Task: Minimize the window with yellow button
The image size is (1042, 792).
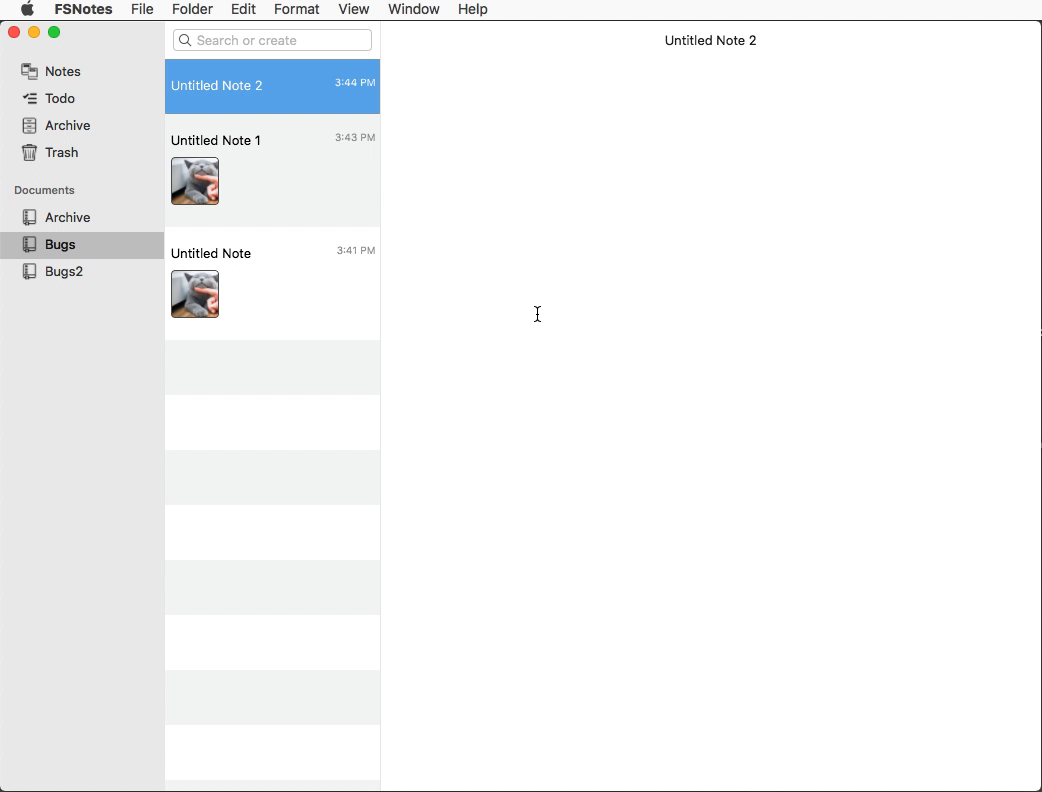Action: 34,32
